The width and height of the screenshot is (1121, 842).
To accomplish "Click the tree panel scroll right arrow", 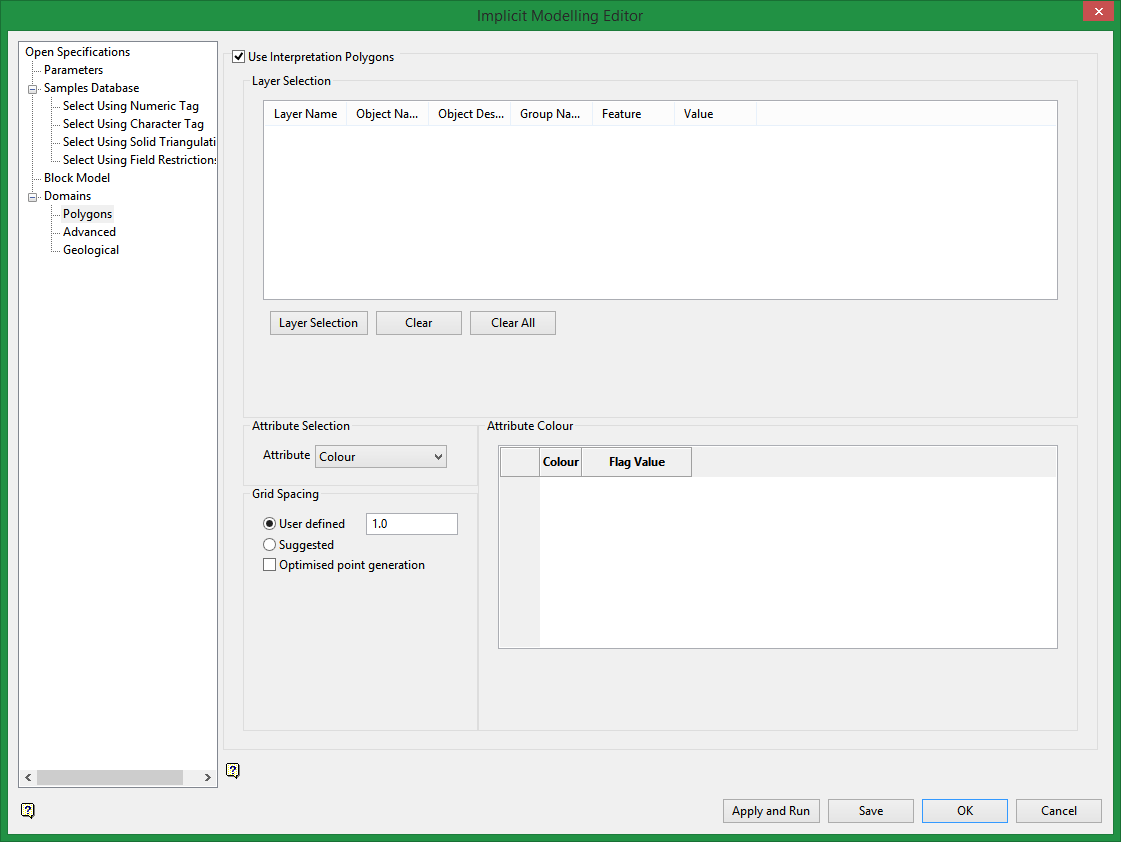I will click(207, 777).
